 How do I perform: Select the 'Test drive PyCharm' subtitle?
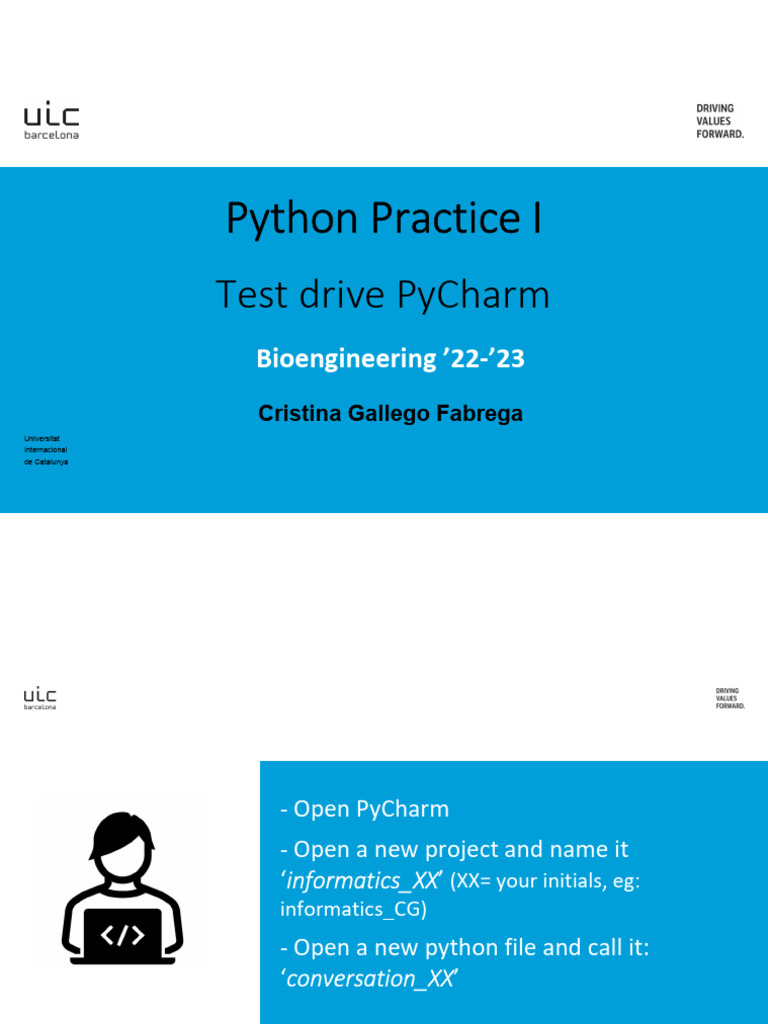(383, 294)
